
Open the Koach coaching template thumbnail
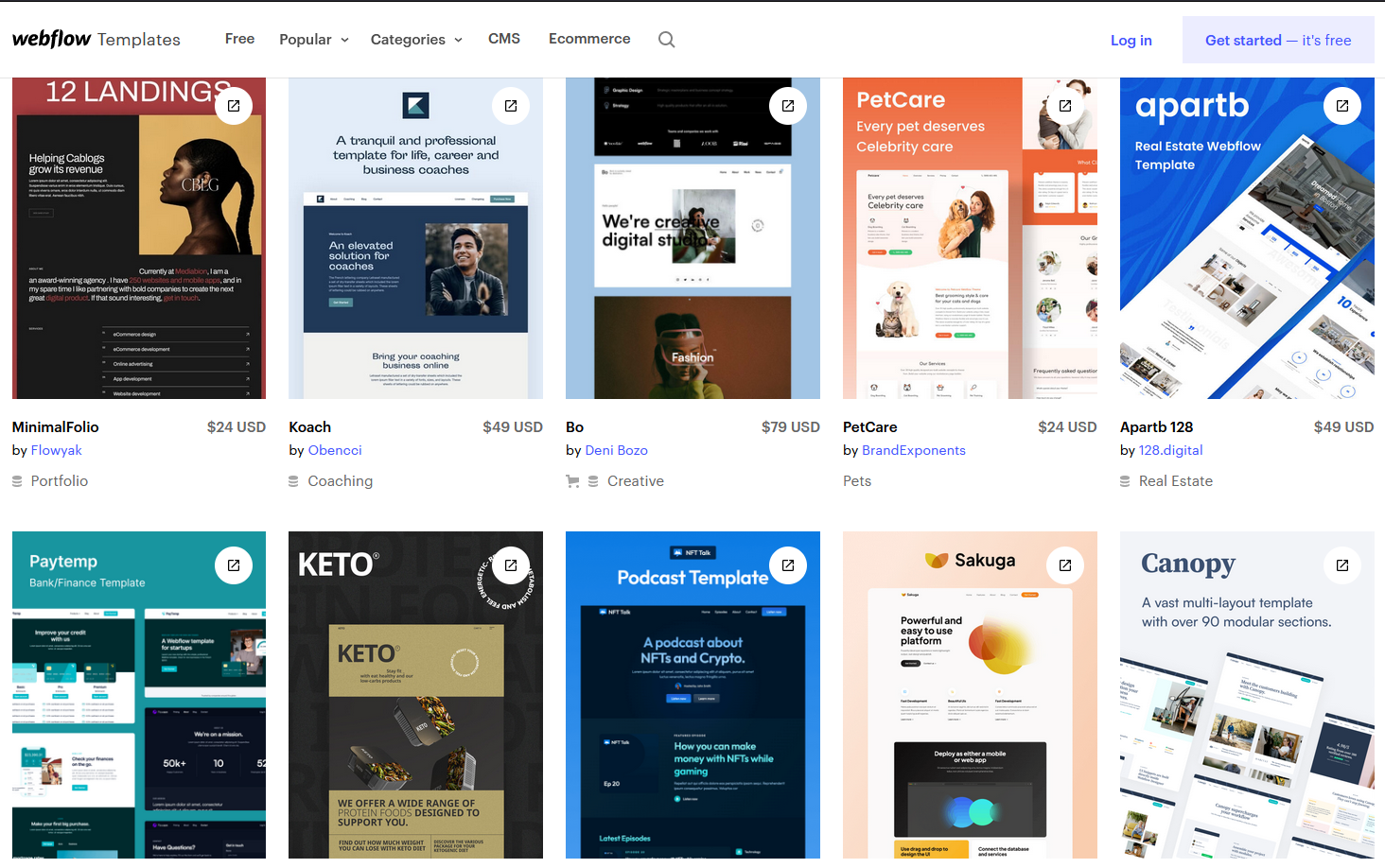click(416, 238)
